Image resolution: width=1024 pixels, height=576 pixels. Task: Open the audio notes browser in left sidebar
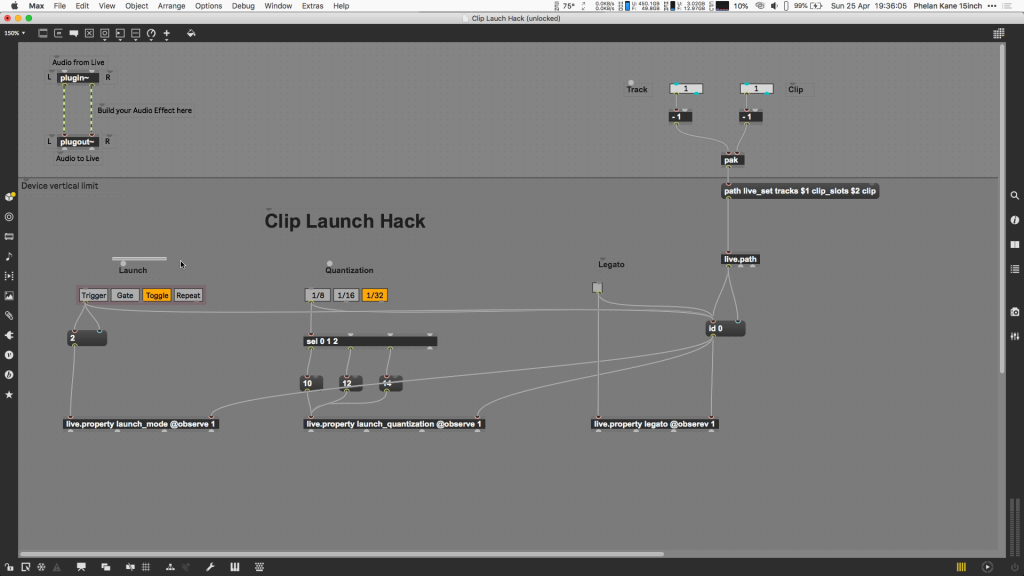coord(9,256)
